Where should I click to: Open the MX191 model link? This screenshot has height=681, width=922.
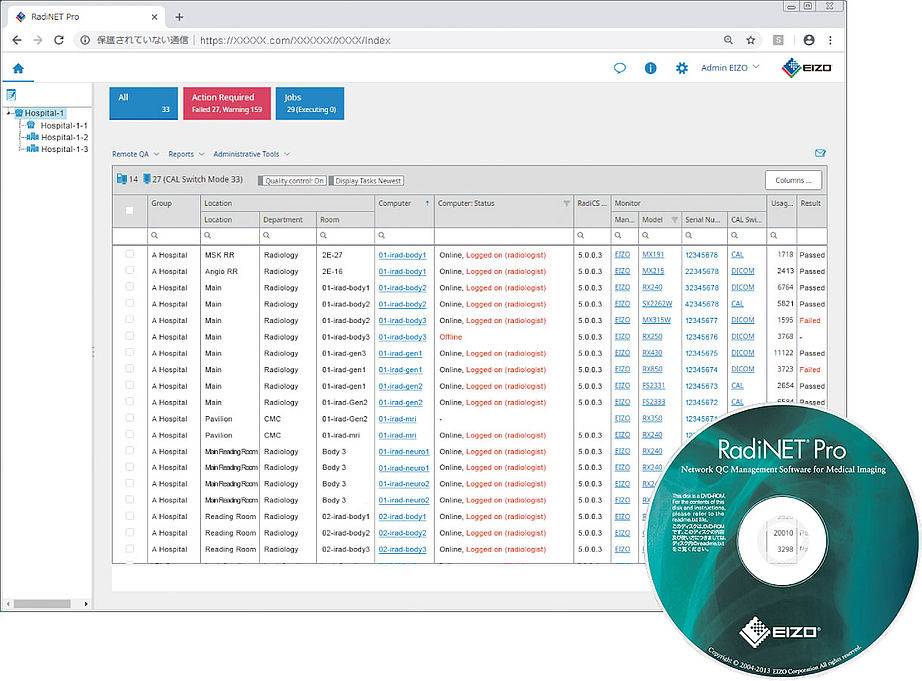[x=652, y=255]
